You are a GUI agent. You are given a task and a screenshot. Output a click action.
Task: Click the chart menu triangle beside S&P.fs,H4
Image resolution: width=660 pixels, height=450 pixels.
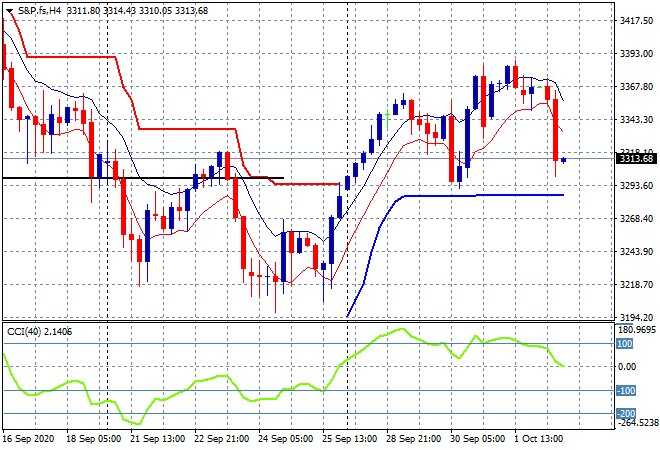click(9, 11)
